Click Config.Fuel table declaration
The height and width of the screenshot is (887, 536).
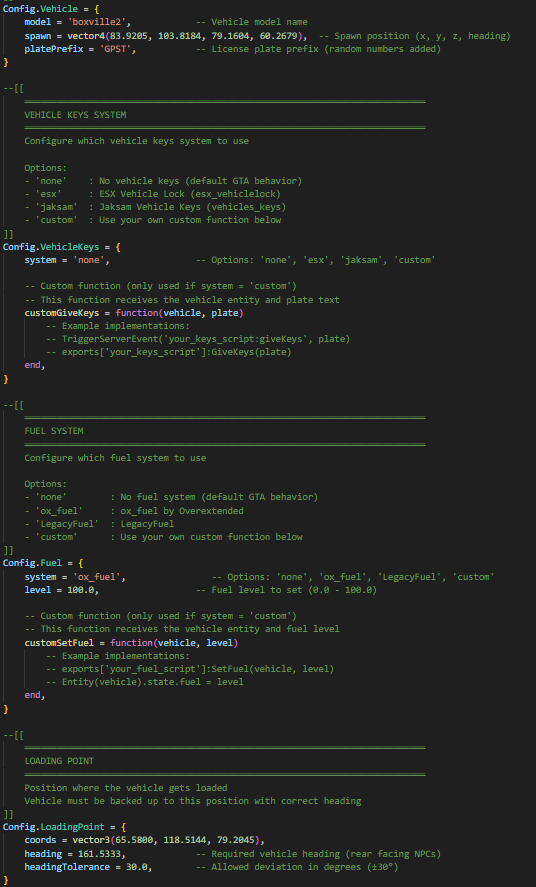[x=43, y=563]
